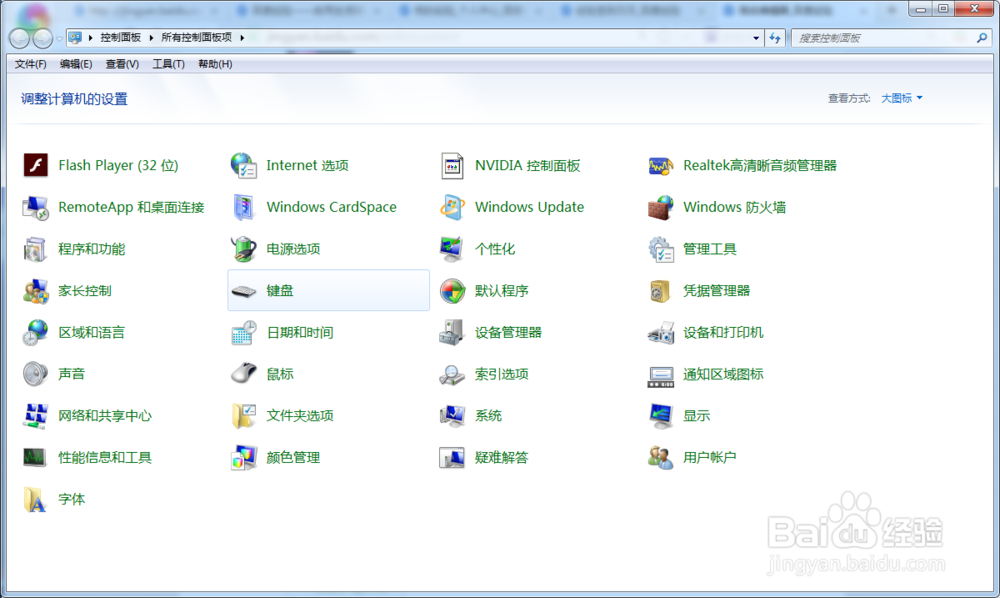Click the 鼠标 text label

pos(280,374)
